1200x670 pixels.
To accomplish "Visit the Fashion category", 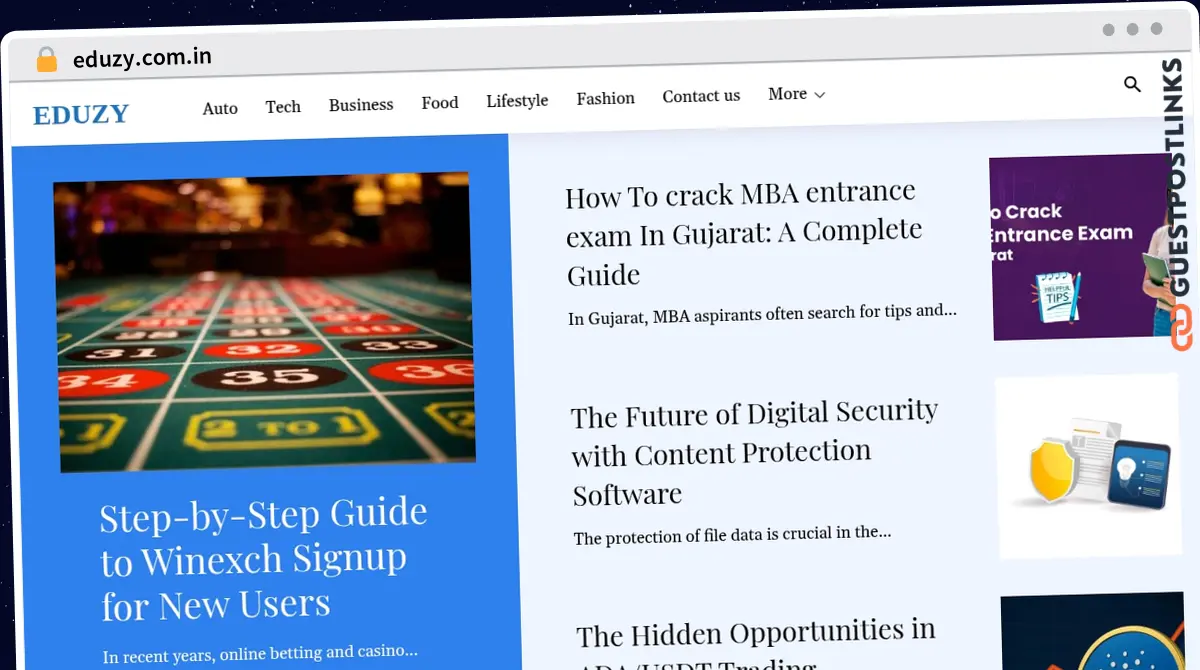I will pos(606,98).
